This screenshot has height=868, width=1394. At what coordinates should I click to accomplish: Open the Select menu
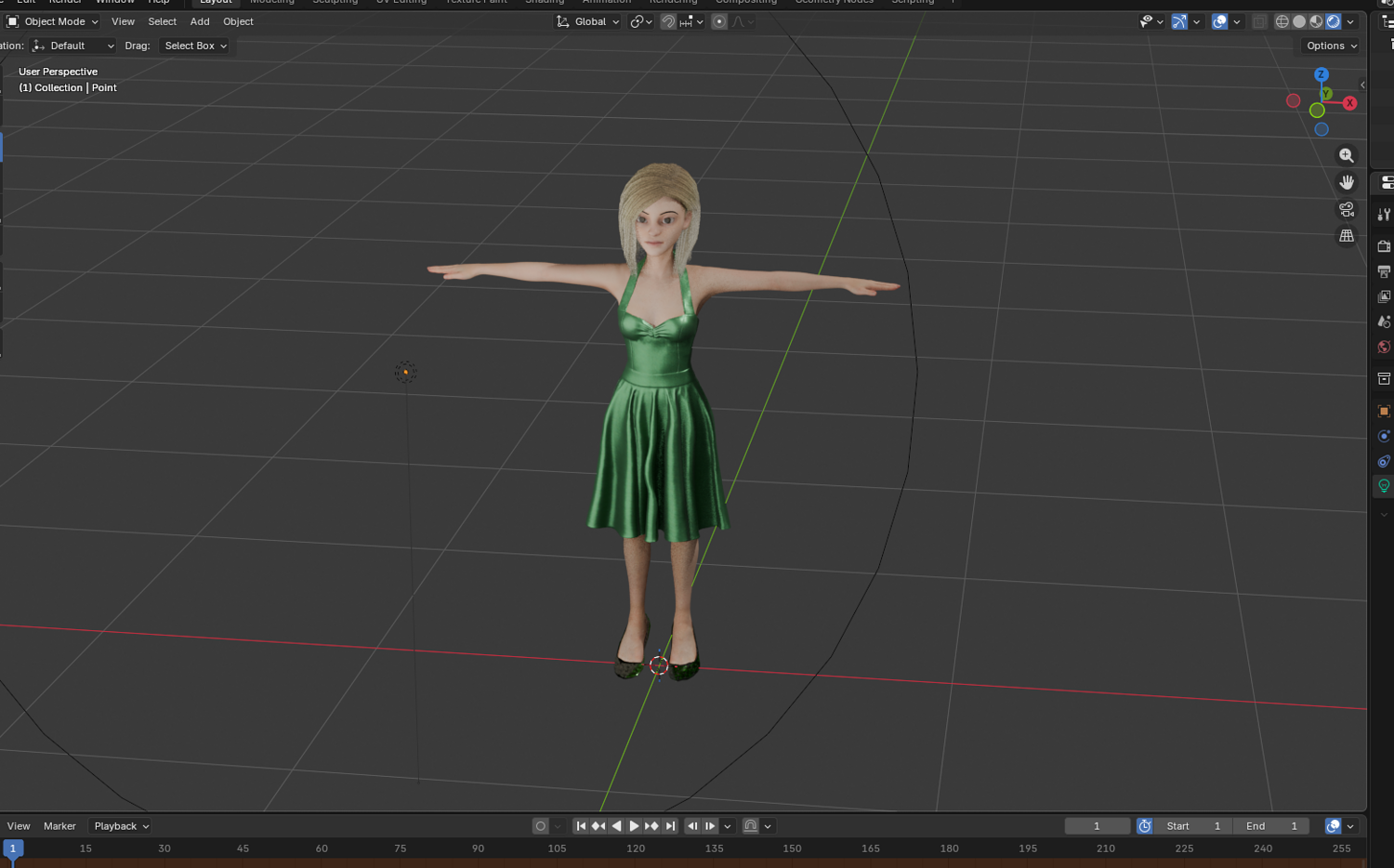tap(163, 21)
